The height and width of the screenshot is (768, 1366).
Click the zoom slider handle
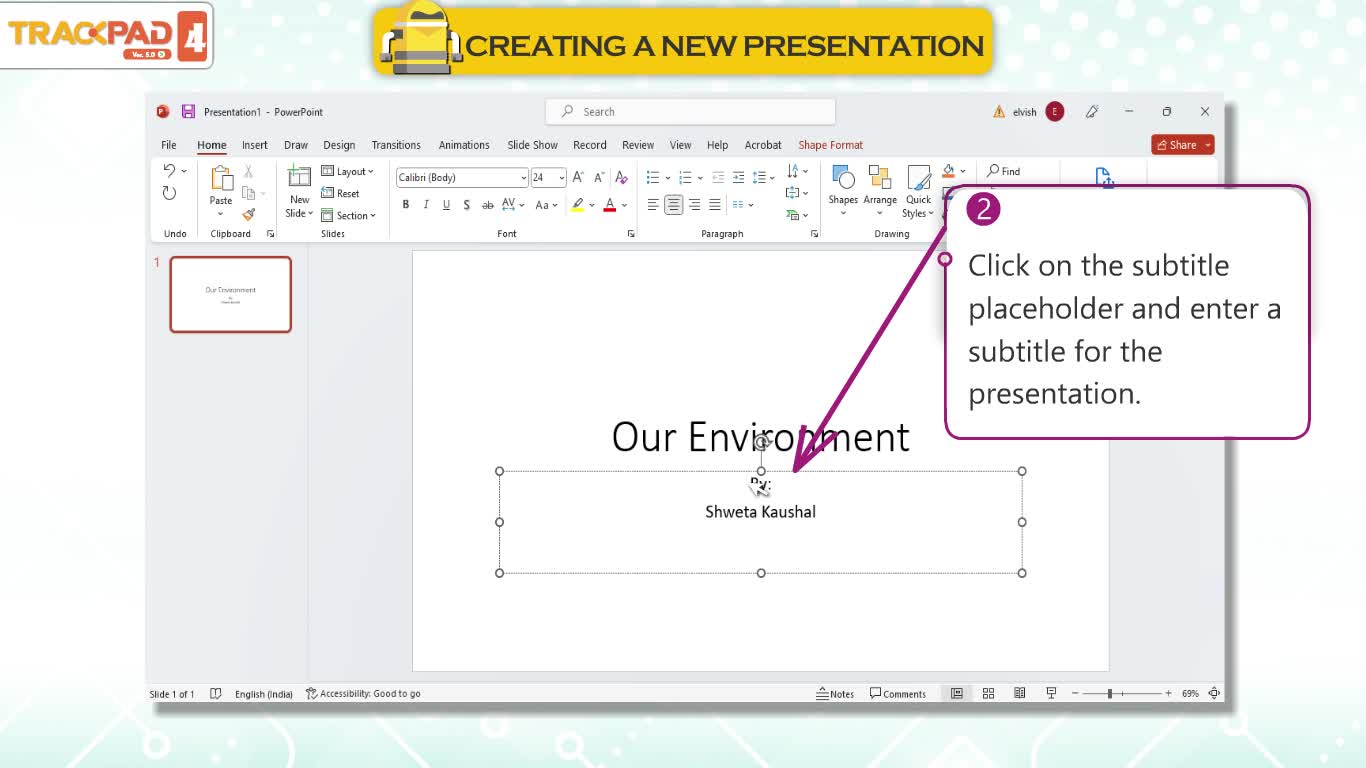pos(1109,693)
